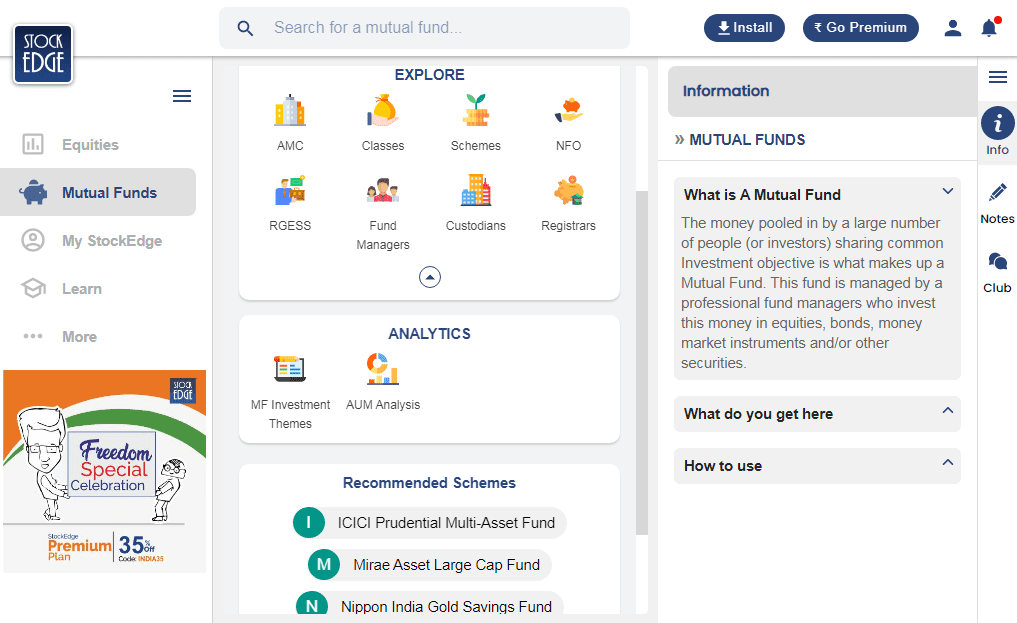This screenshot has width=1017, height=623.
Task: Open the Freedom Special Celebration banner
Action: [104, 471]
